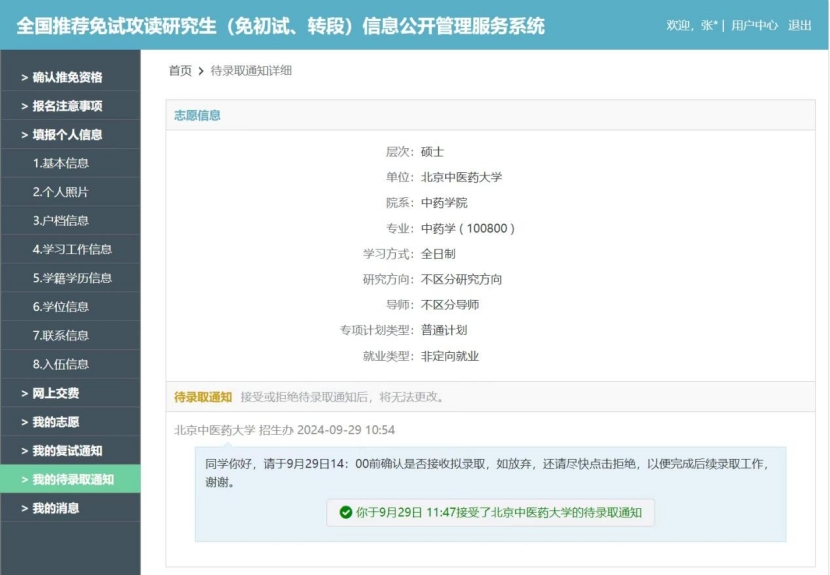The height and width of the screenshot is (575, 830).
Task: Click the 不区分导师 value
Action: click(x=450, y=304)
